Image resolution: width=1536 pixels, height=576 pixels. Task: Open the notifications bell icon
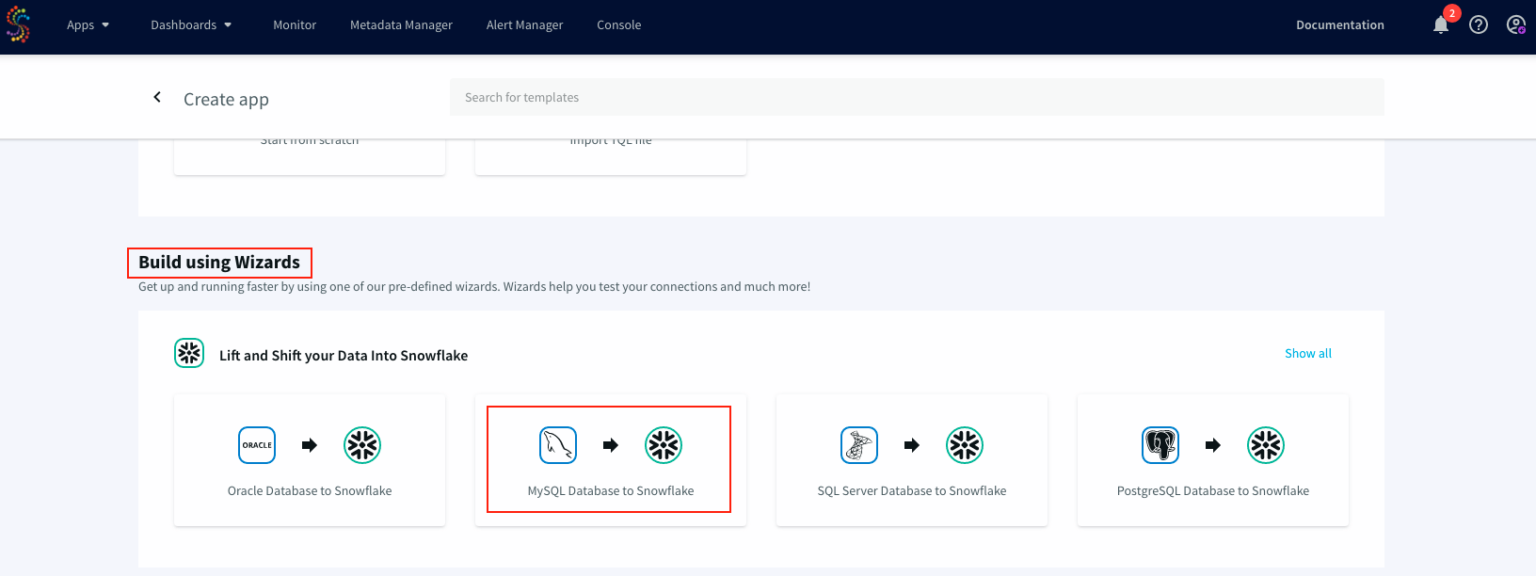tap(1440, 25)
